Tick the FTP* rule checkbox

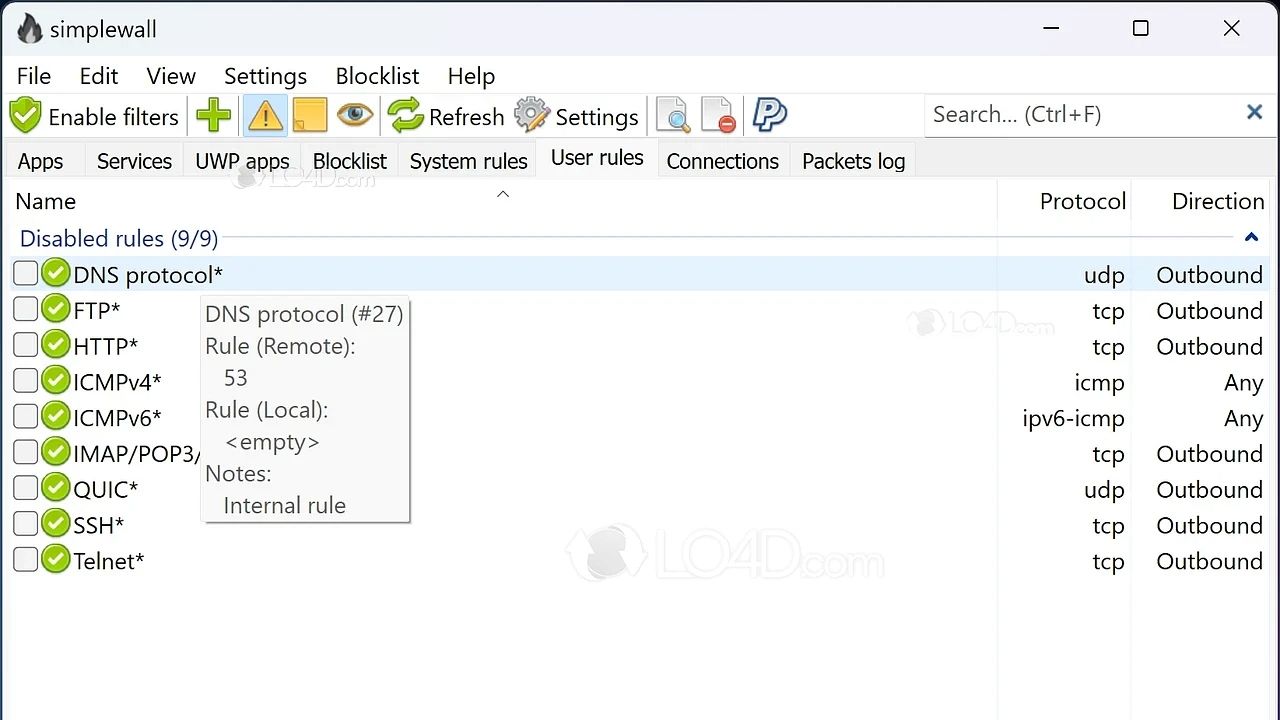[x=26, y=309]
